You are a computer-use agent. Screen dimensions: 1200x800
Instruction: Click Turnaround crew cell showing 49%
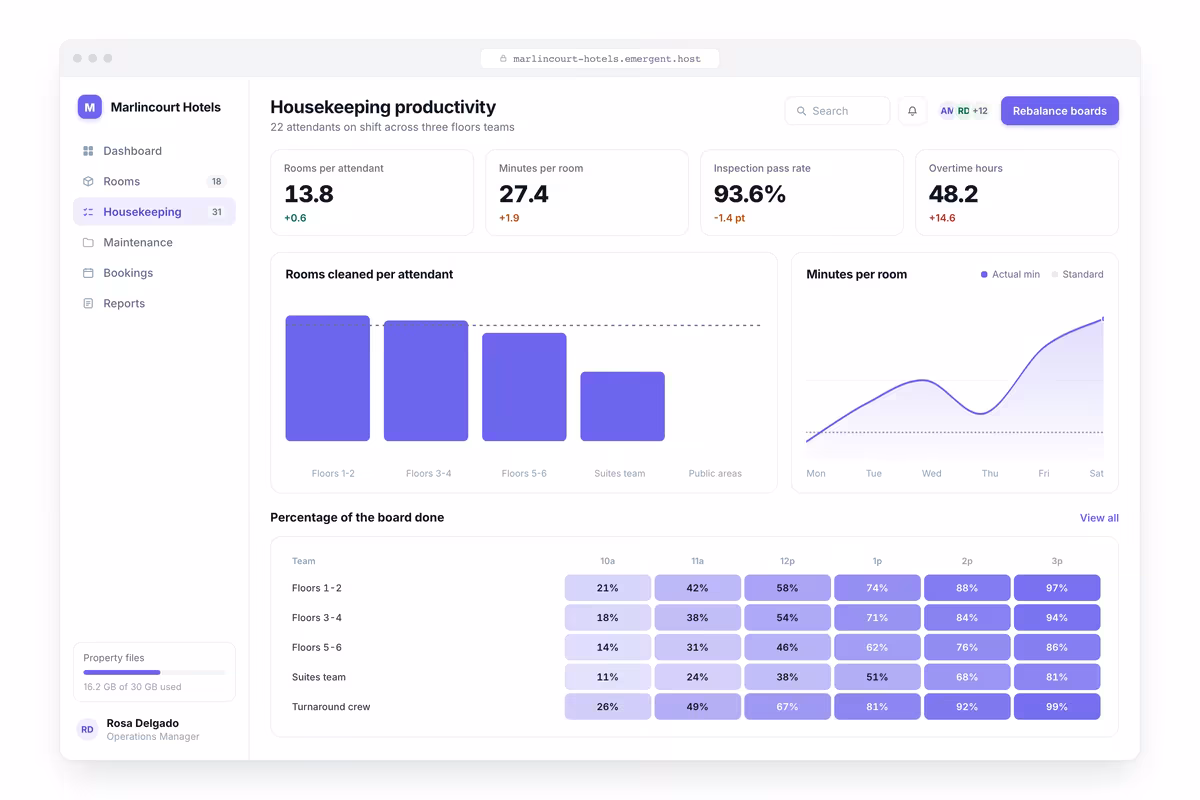click(697, 706)
